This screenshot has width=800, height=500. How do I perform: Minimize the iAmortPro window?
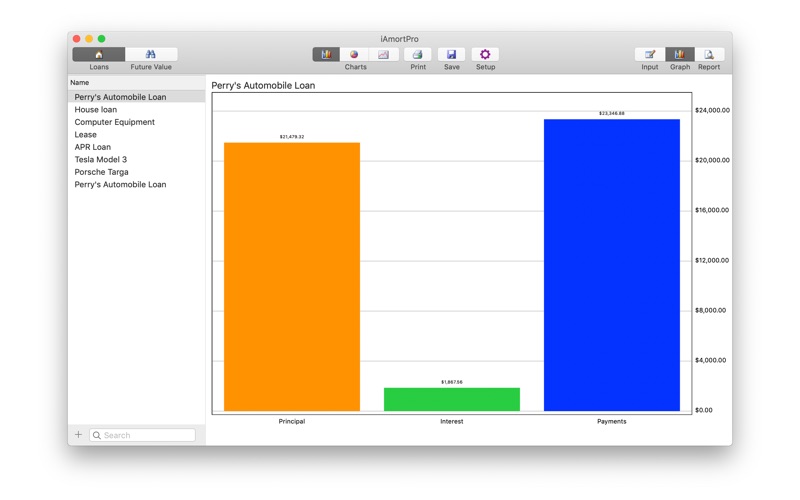click(89, 39)
